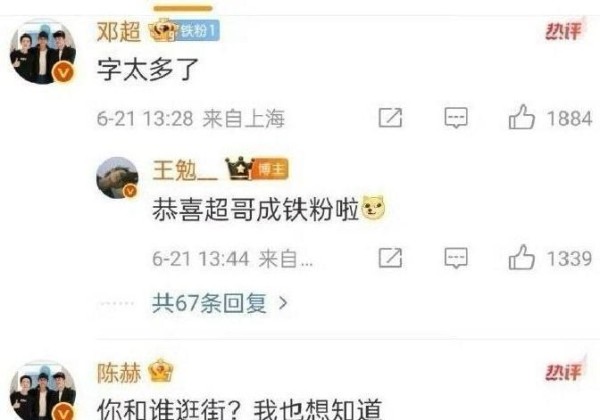Tap the crown membership badge next to 邓超
This screenshot has height=420, width=600.
coord(162,30)
